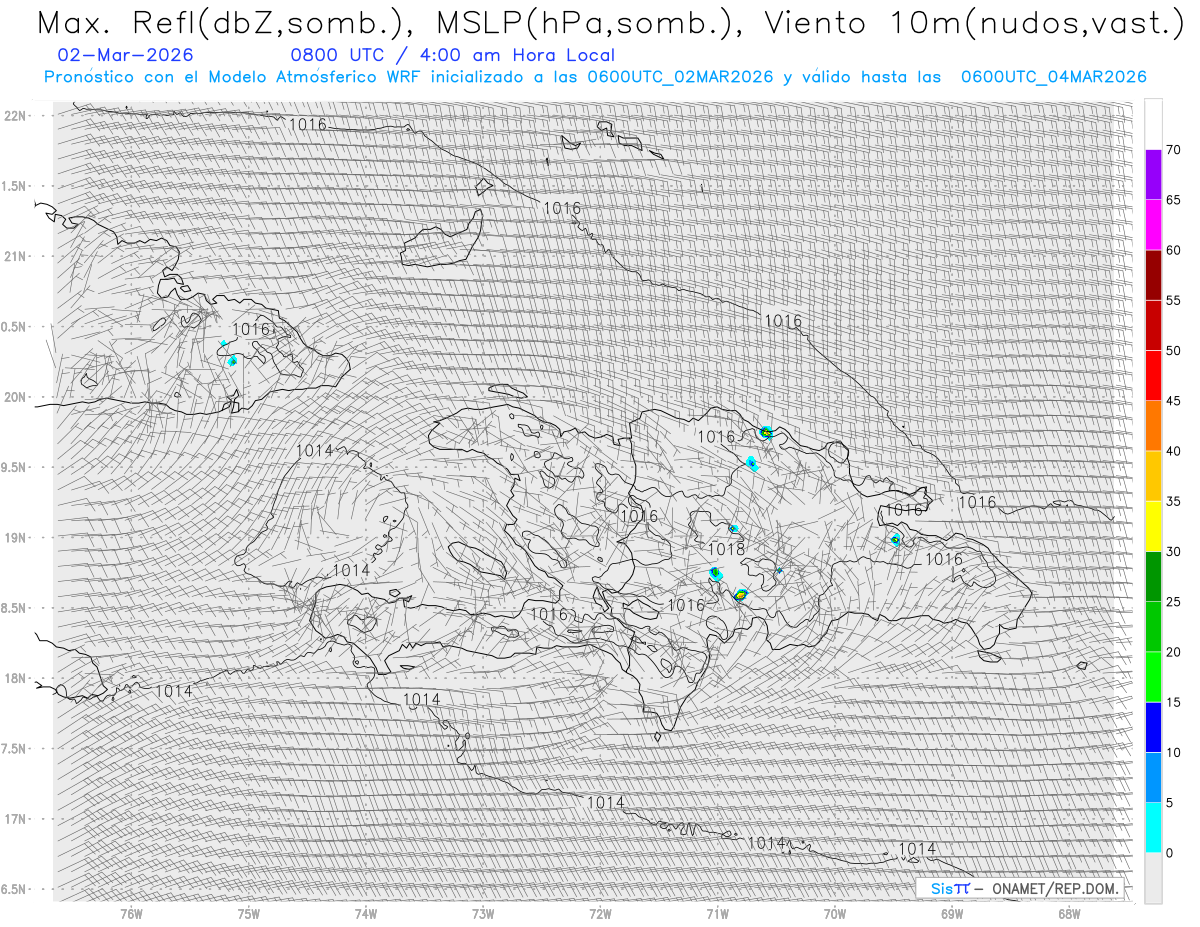Click the 76W longitude axis label
Screen dimensions: 1200x927
pyautogui.click(x=131, y=913)
